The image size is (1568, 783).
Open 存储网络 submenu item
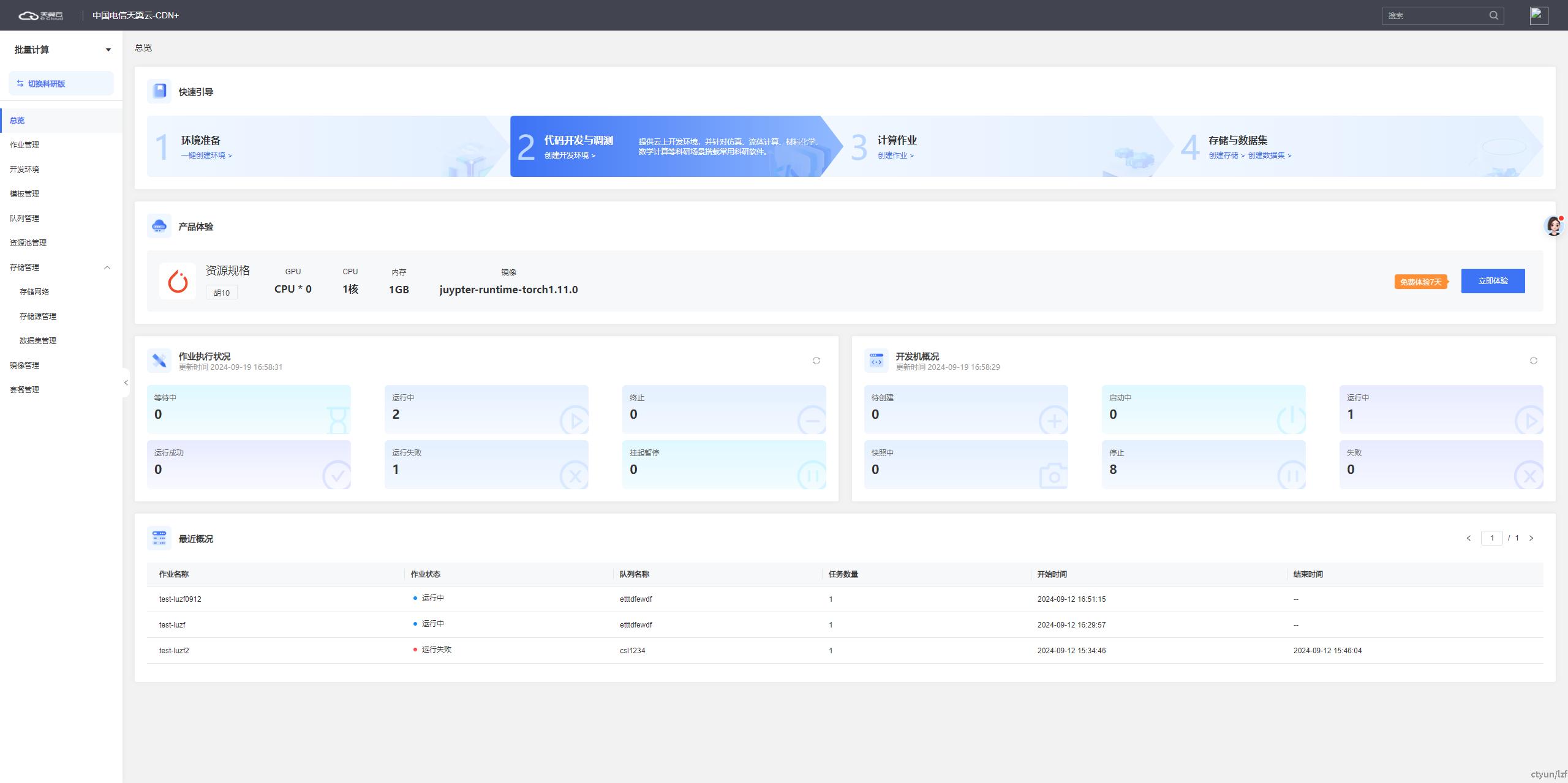tap(61, 291)
